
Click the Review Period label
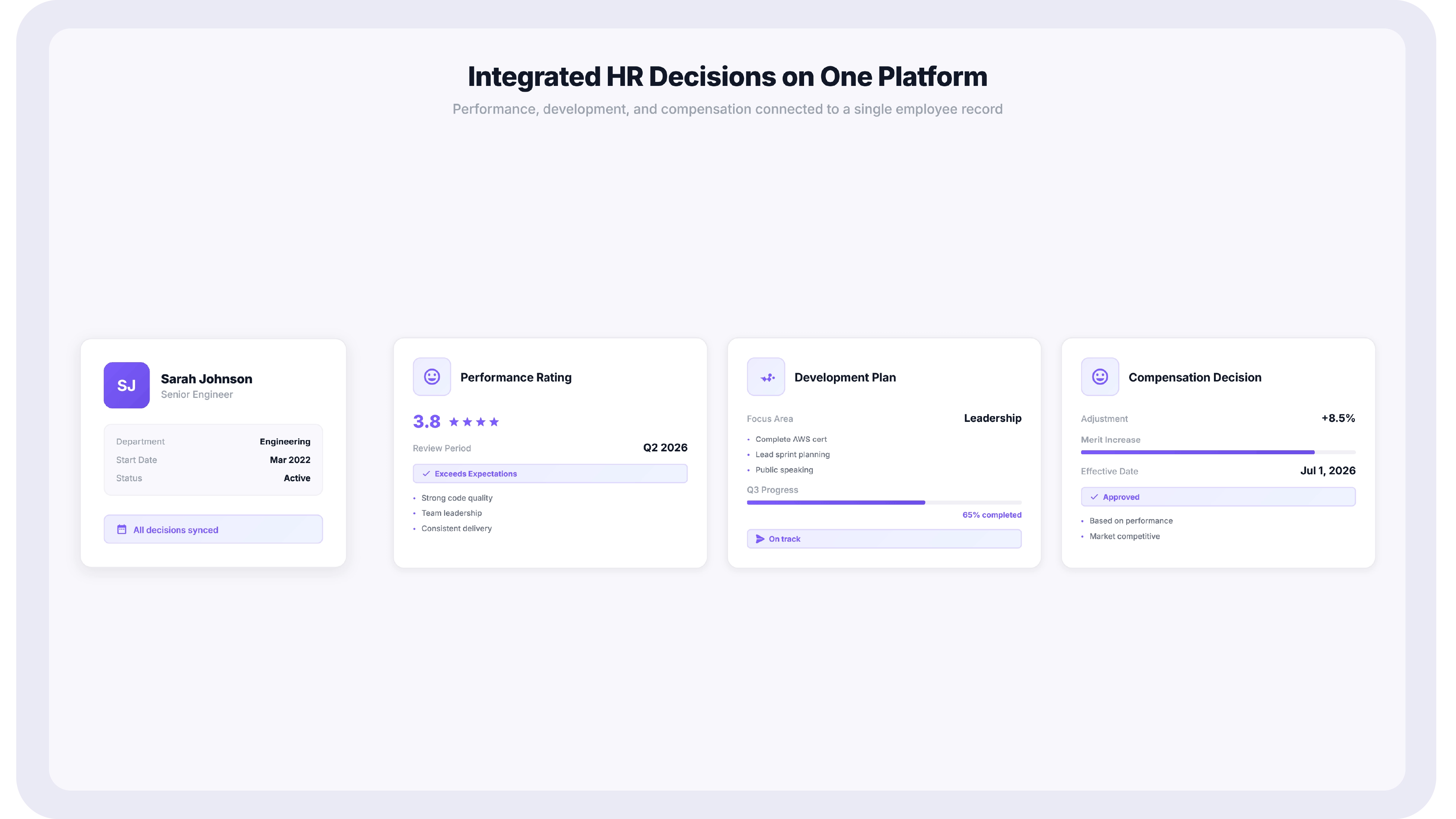click(x=442, y=448)
